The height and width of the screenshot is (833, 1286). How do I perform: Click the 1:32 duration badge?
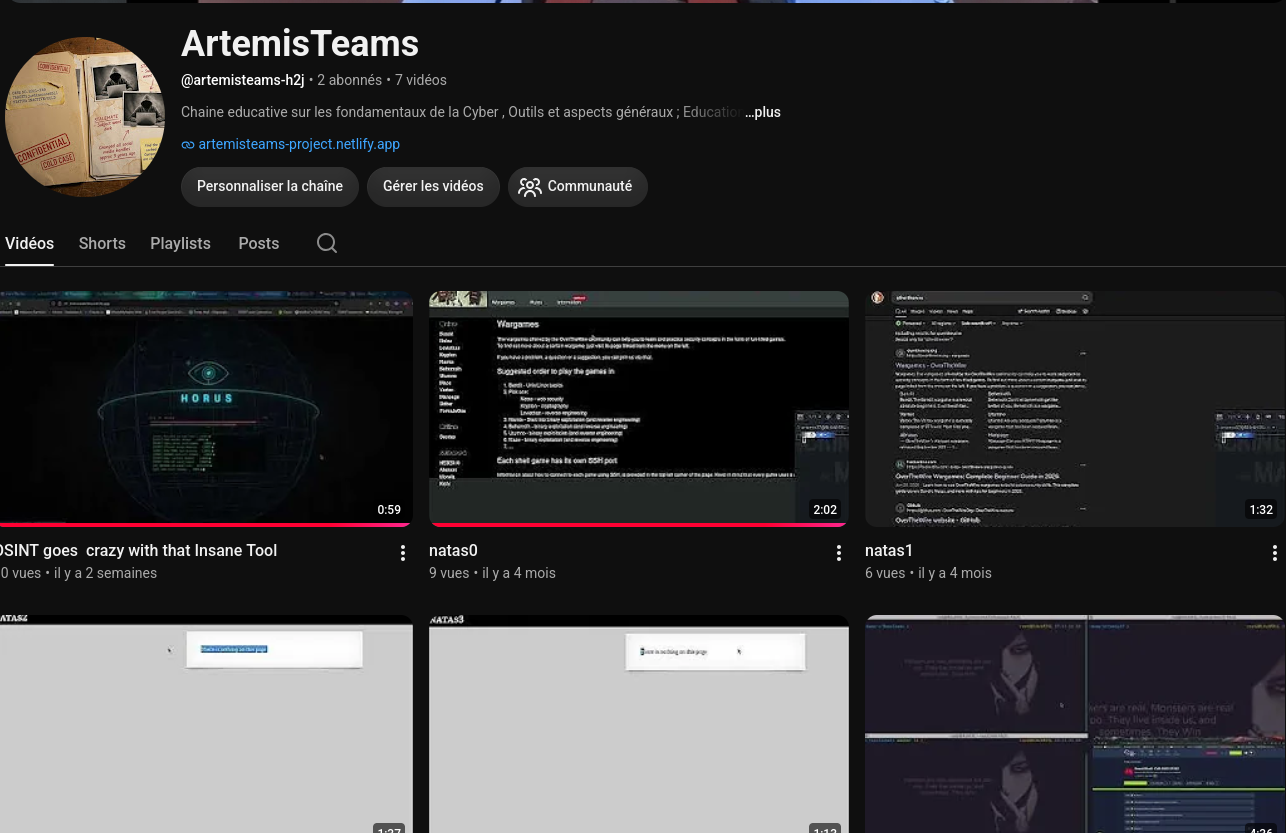click(1261, 510)
